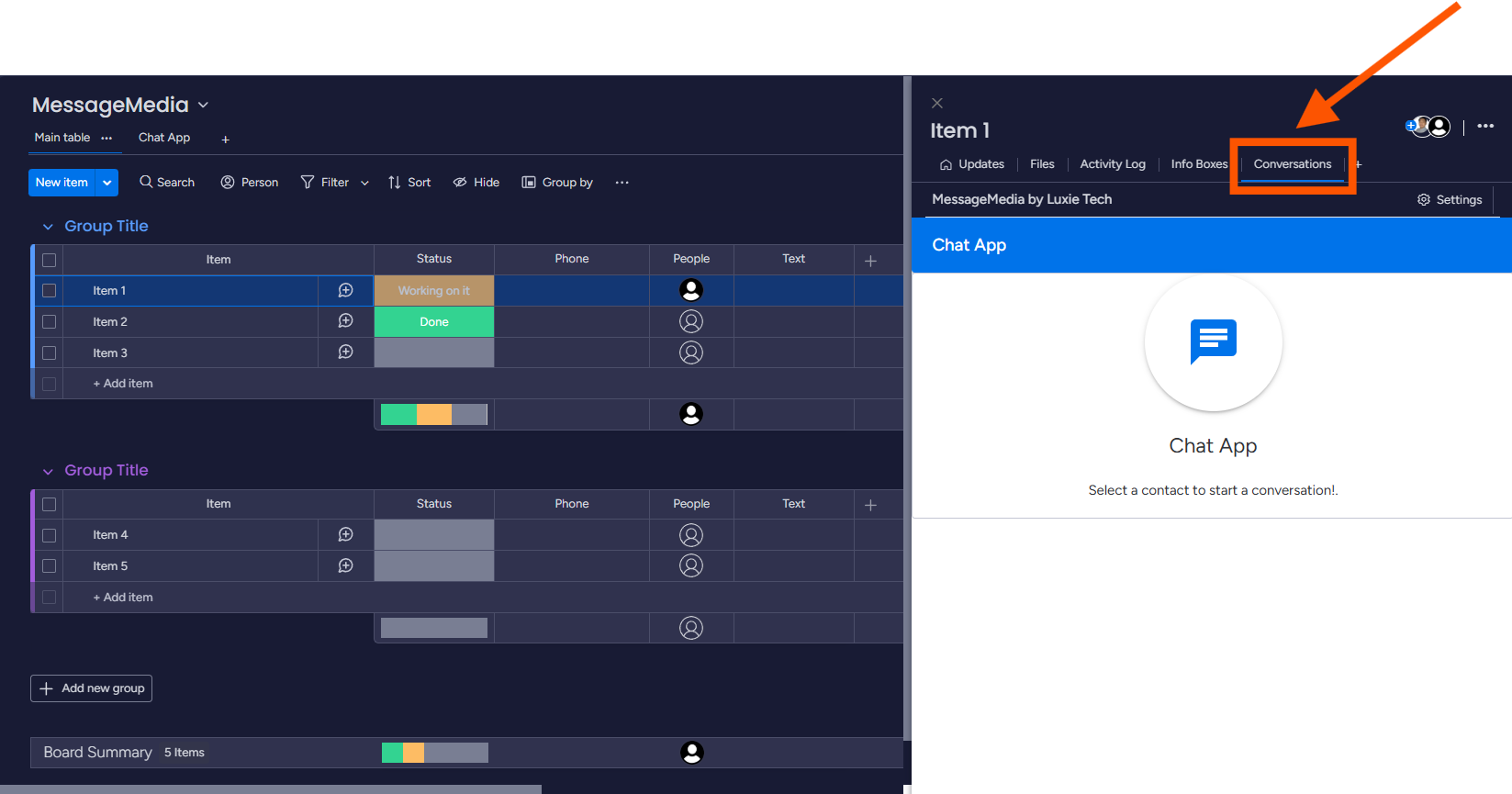Click the horizontal scrollbar at bottom

(x=271, y=789)
